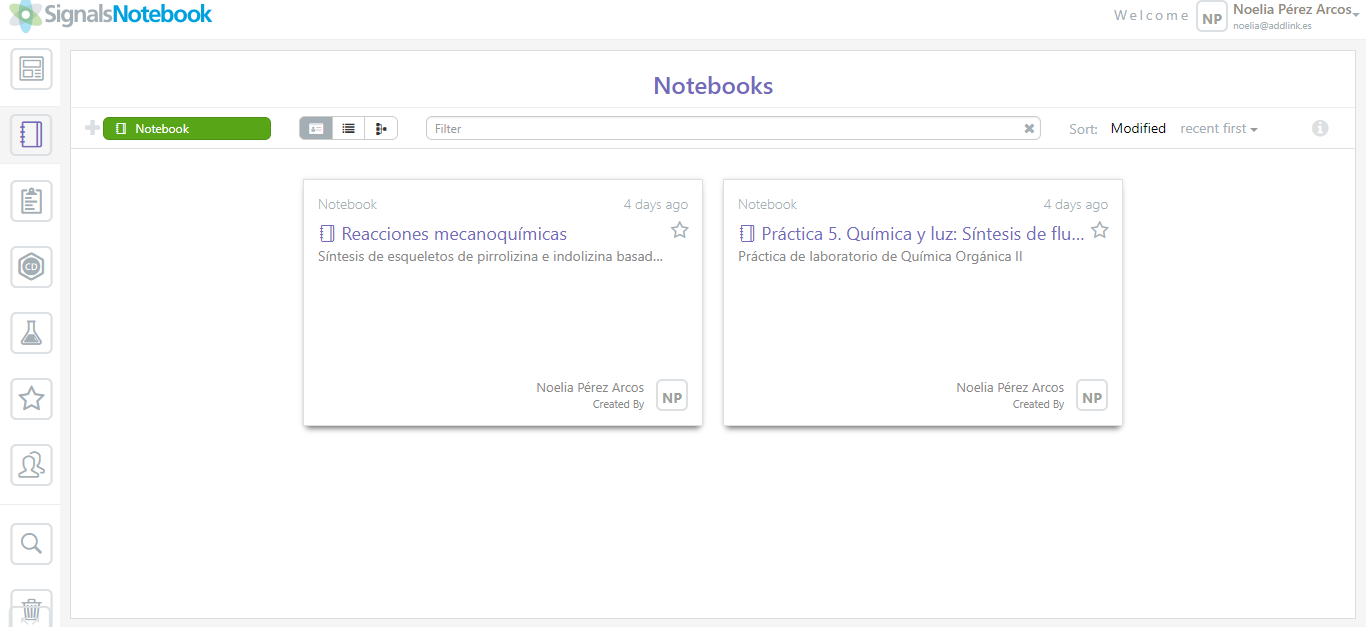Screen dimensions: 1366x627
Task: Open the trash bin sidebar icon
Action: coord(31,608)
